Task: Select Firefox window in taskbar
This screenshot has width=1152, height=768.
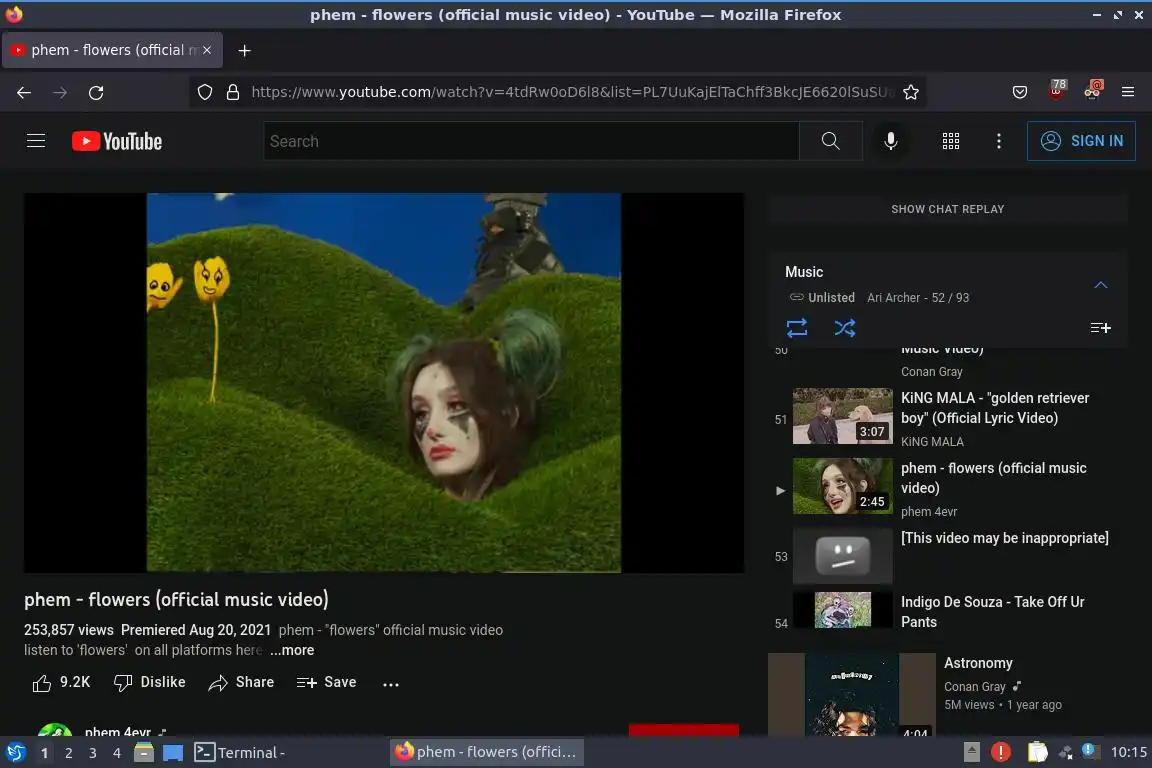Action: pos(486,752)
